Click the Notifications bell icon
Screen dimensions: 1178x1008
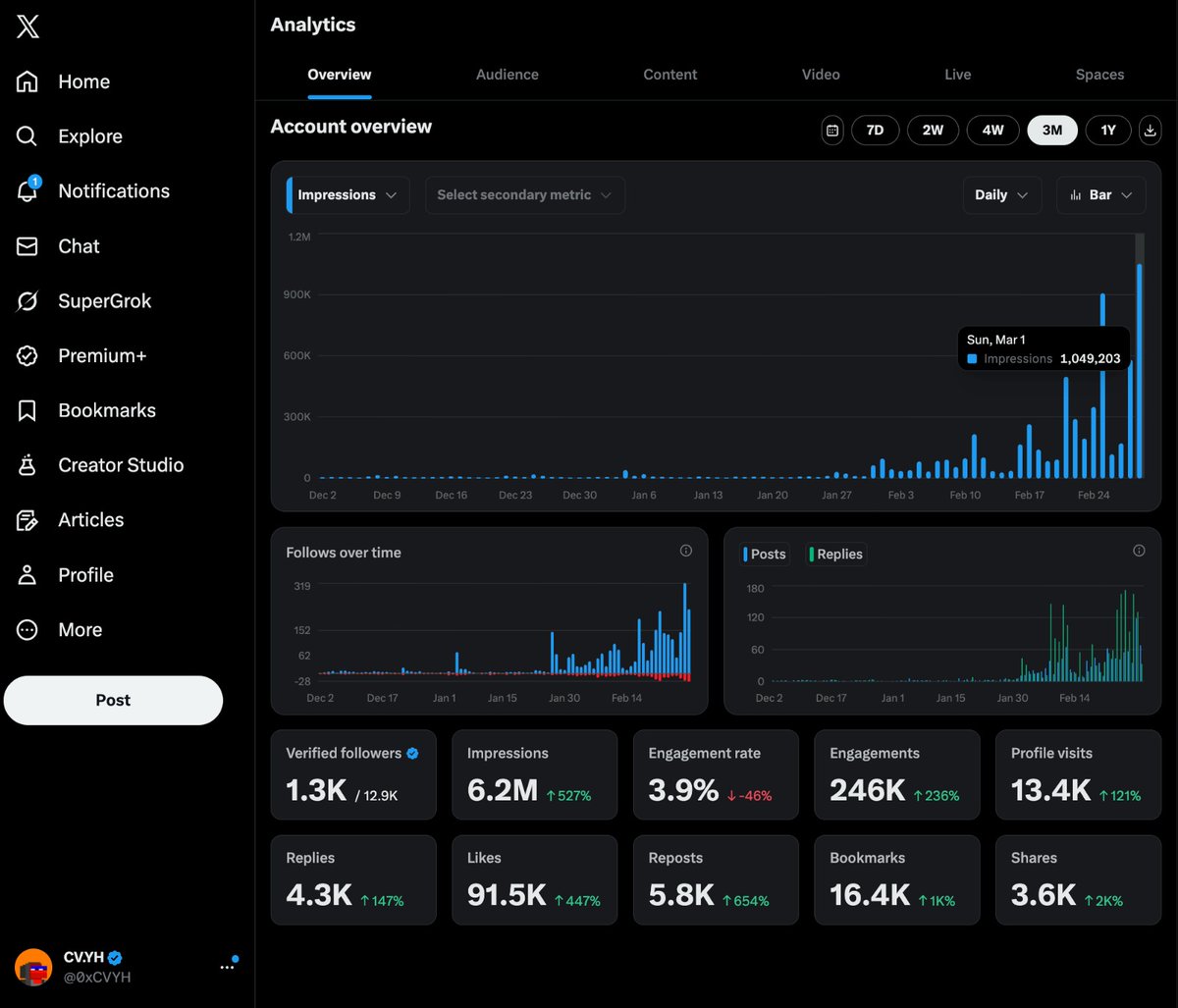pos(27,190)
